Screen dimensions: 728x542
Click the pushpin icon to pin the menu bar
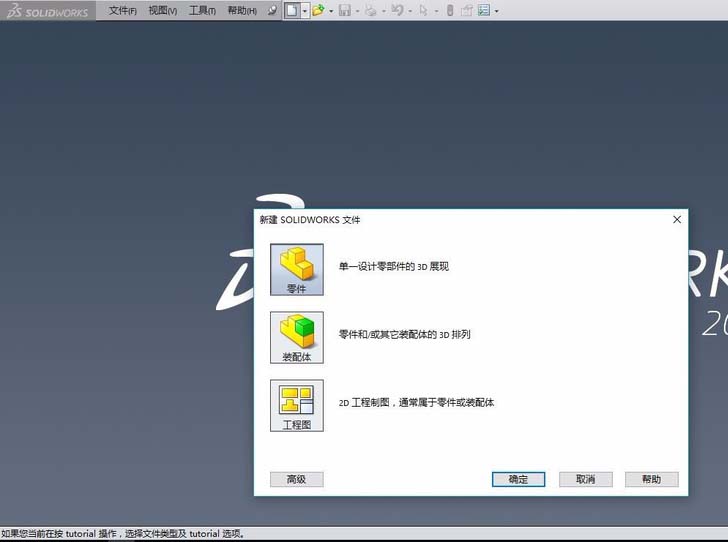[x=272, y=10]
